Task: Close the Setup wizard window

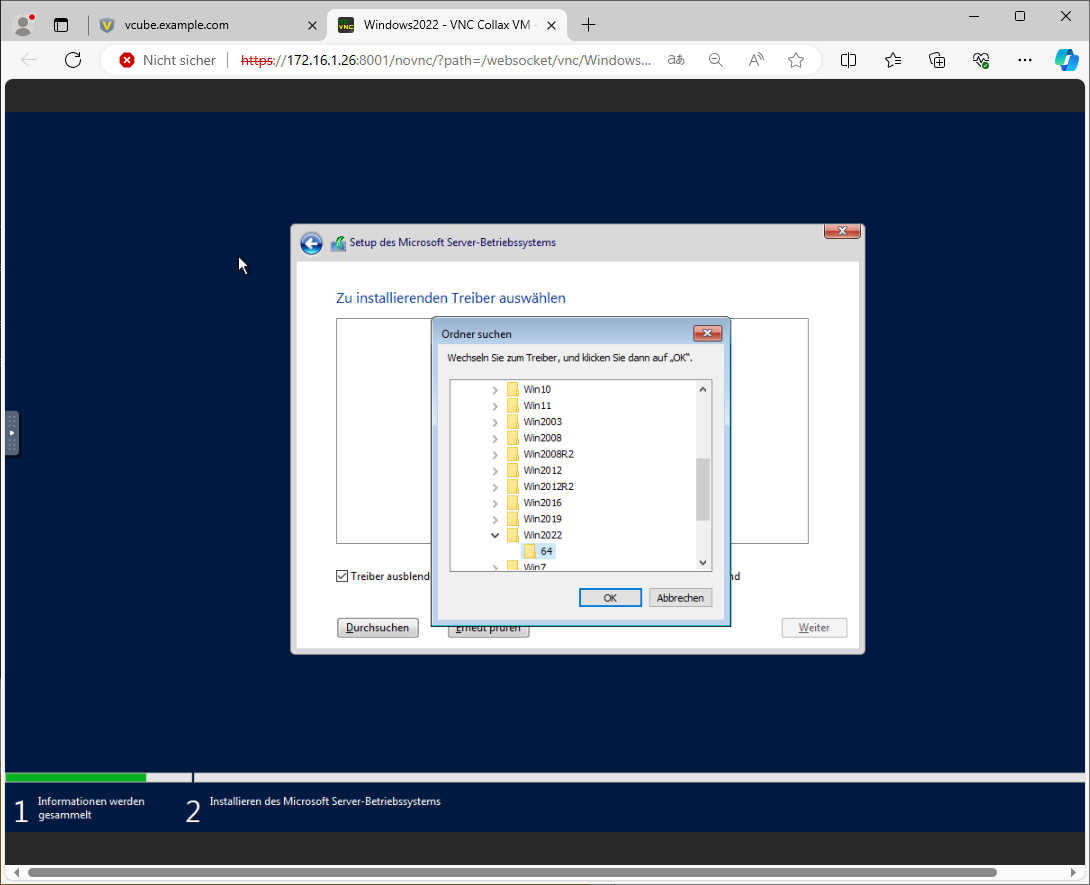Action: pos(842,231)
